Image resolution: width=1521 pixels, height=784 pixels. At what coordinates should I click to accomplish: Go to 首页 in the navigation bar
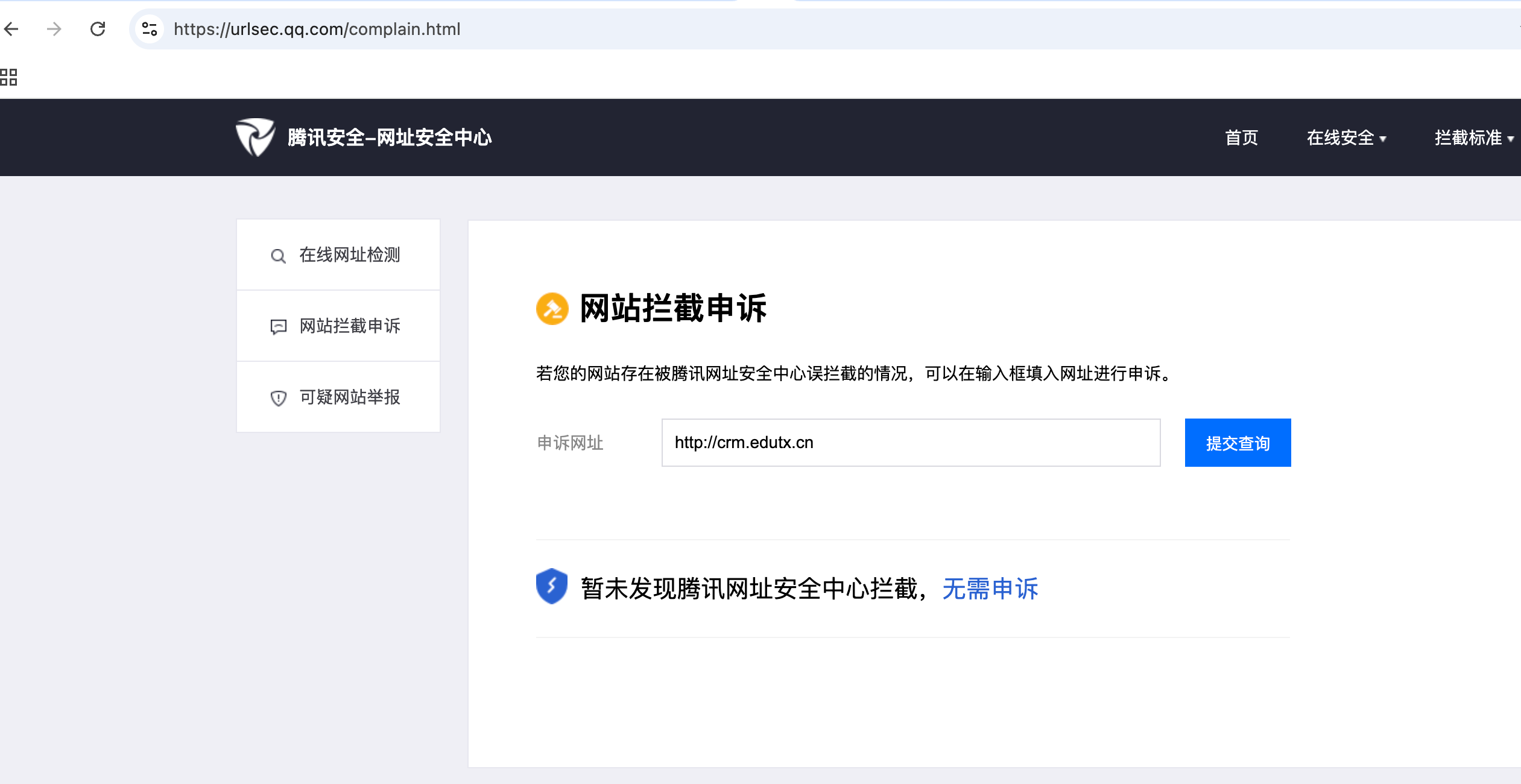1241,138
